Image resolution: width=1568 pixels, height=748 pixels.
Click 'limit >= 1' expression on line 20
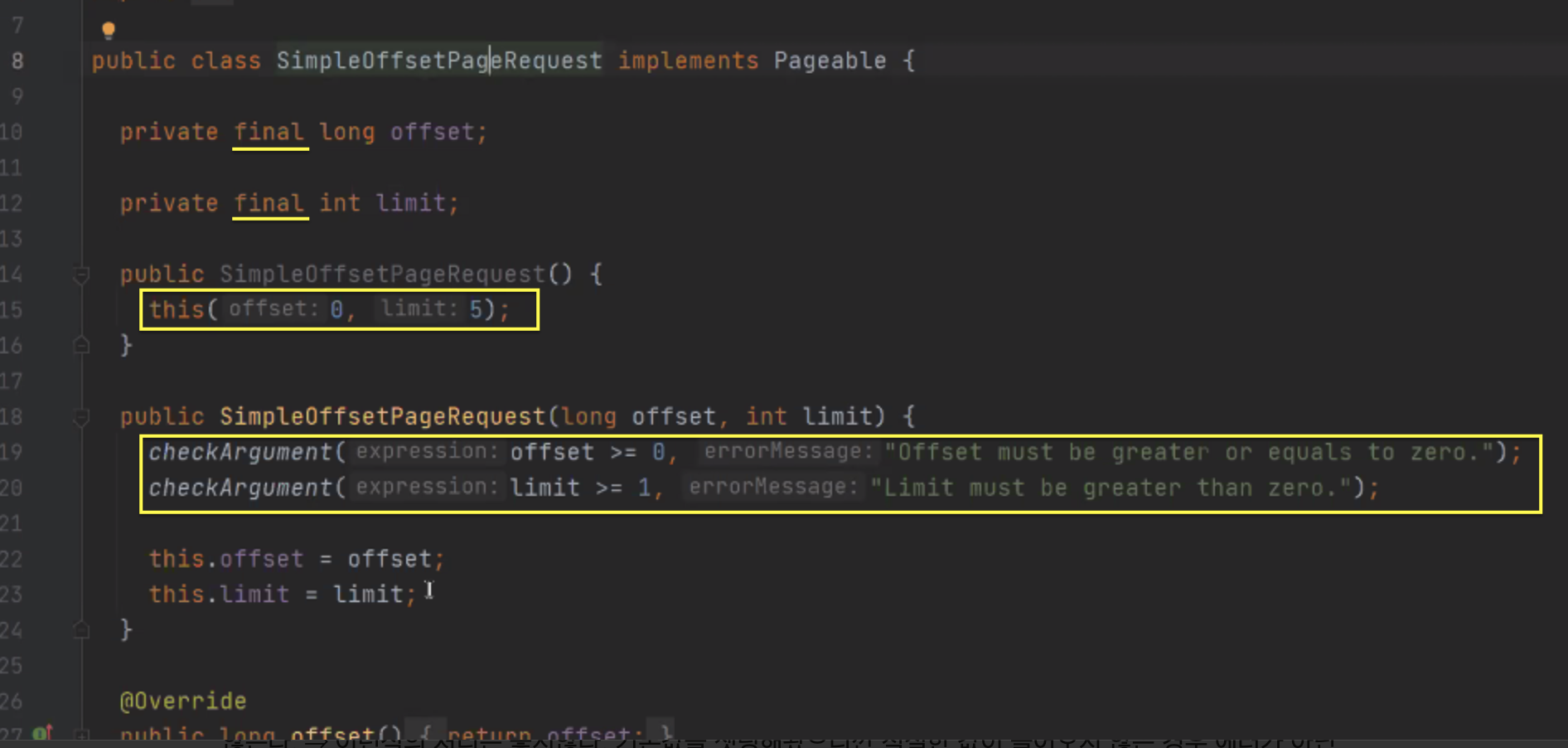[x=580, y=488]
